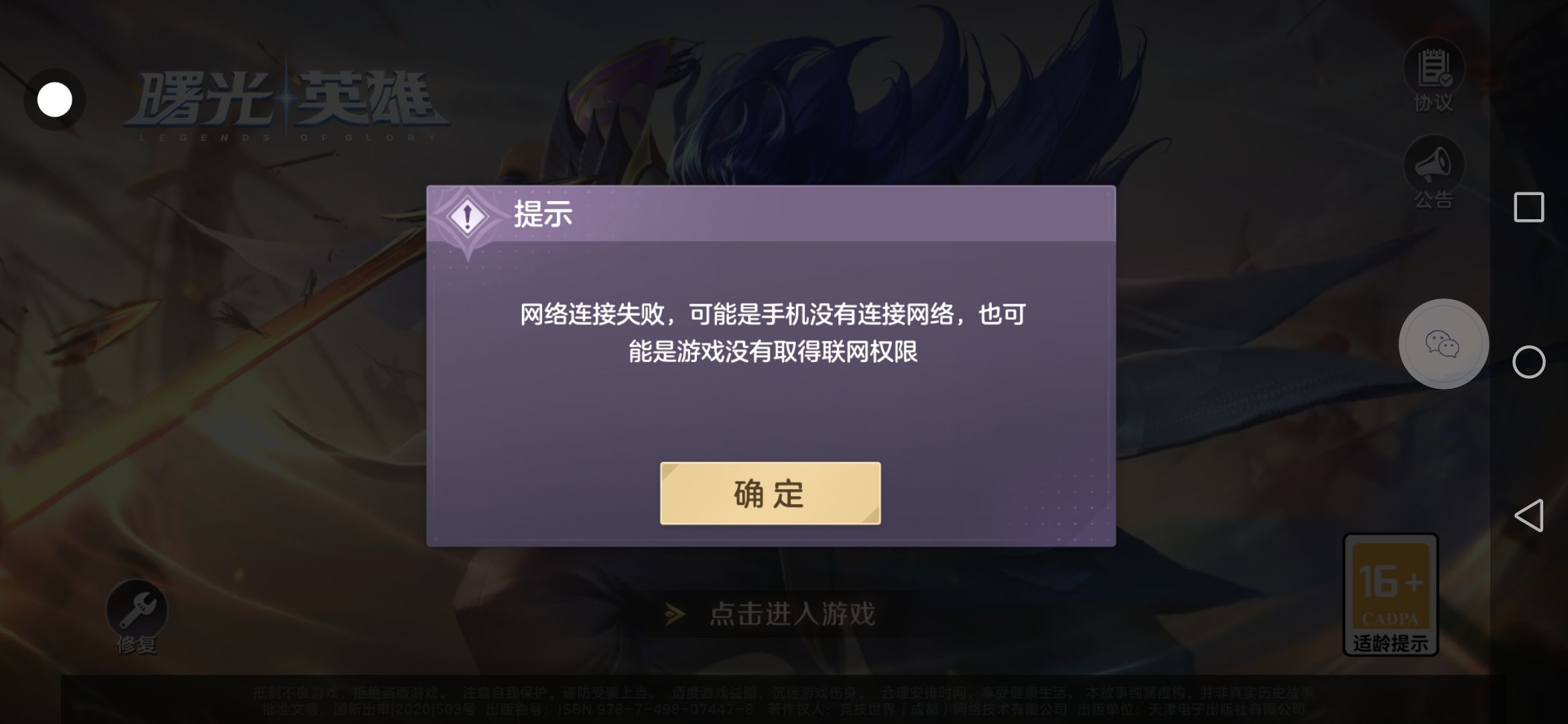Image resolution: width=1568 pixels, height=724 pixels.
Task: Tap the WeChat floating bubble icon
Action: click(x=1443, y=344)
